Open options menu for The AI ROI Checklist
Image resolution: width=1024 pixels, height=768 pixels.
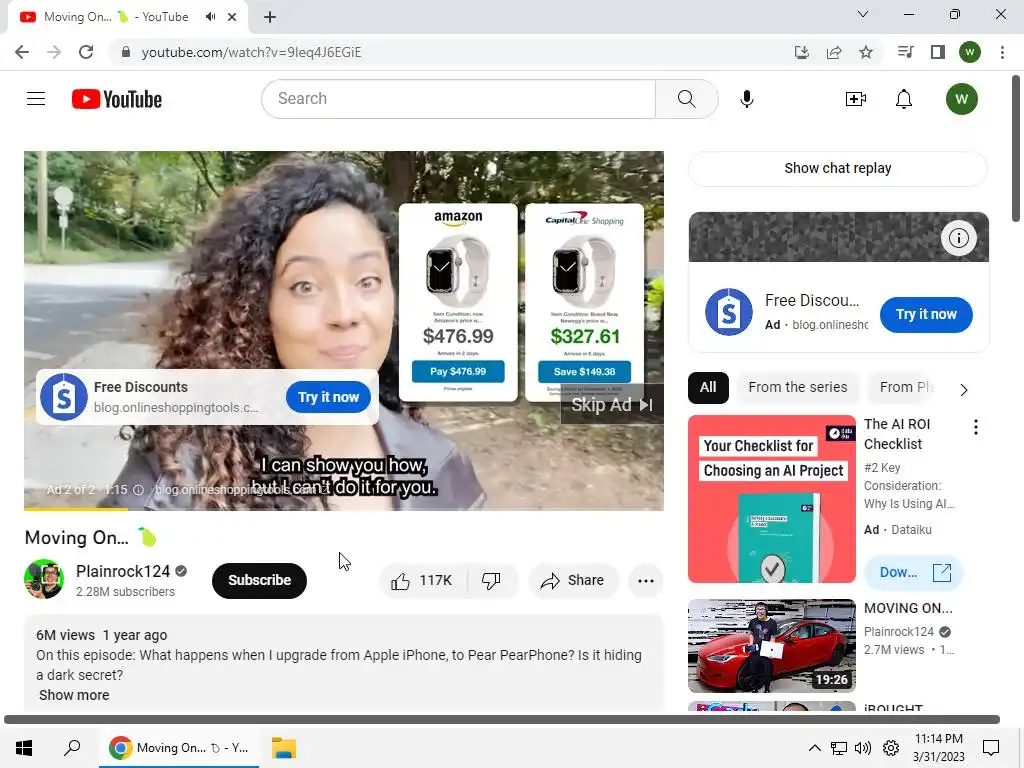(x=976, y=427)
